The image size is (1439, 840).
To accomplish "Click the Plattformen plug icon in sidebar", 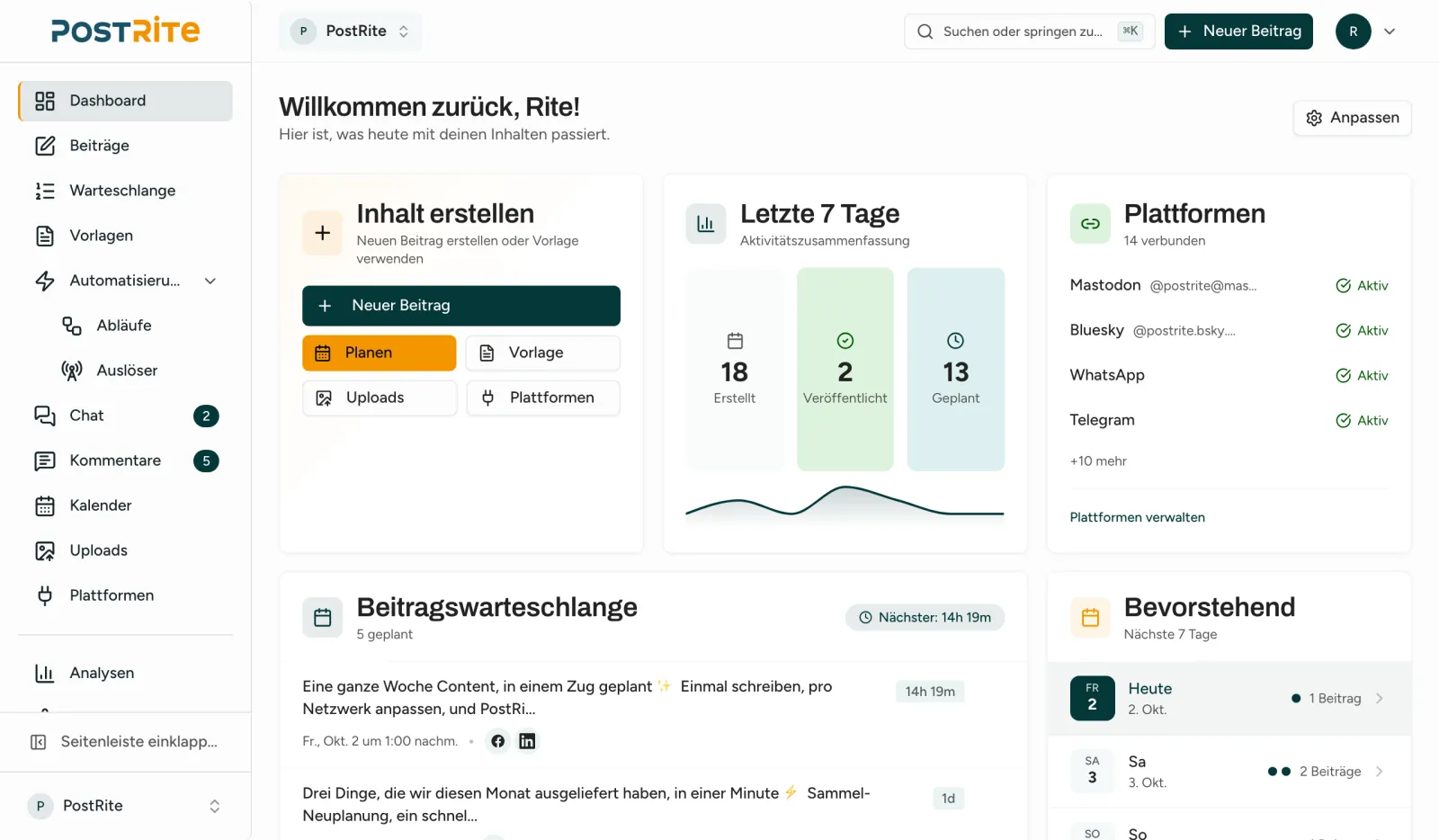I will (x=45, y=595).
